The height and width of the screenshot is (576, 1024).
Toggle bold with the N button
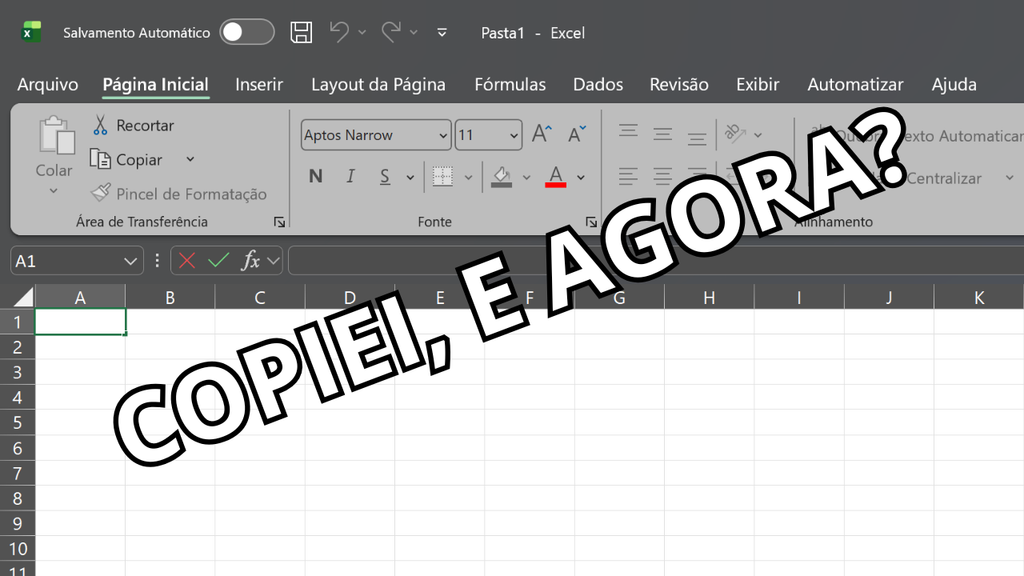tap(315, 176)
